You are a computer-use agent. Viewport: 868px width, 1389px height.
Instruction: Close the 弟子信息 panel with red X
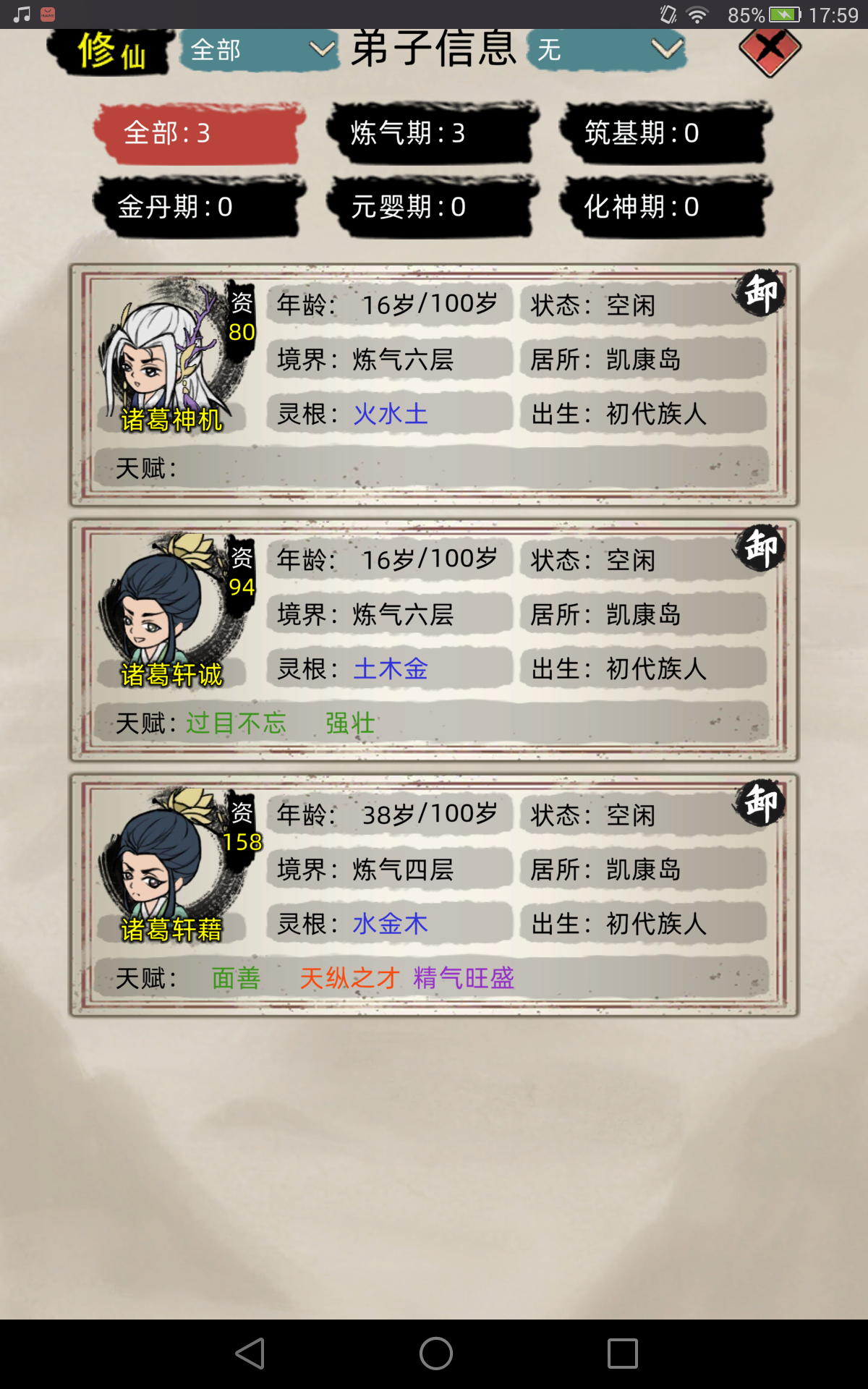coord(770,49)
